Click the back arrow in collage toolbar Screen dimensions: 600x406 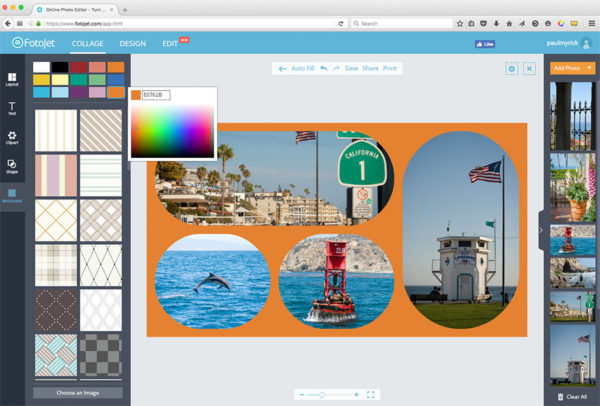[282, 69]
